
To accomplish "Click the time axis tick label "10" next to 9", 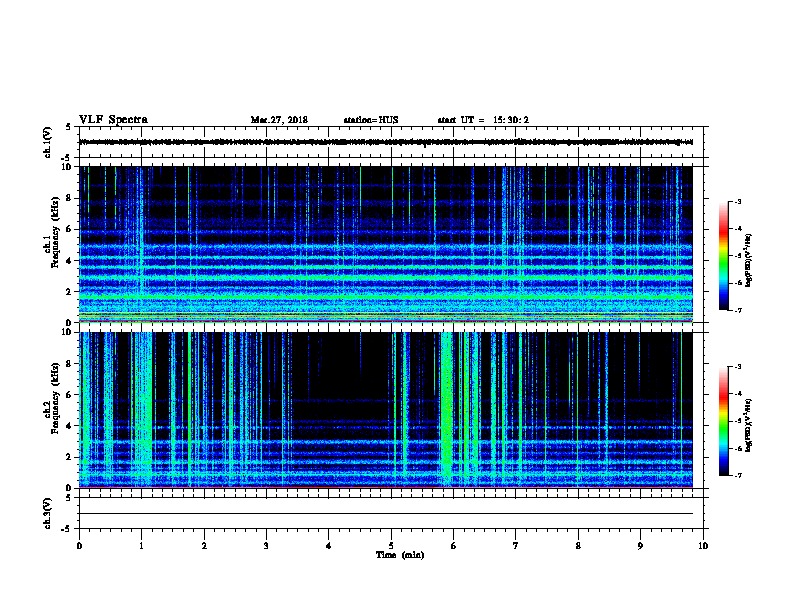I will click(703, 546).
